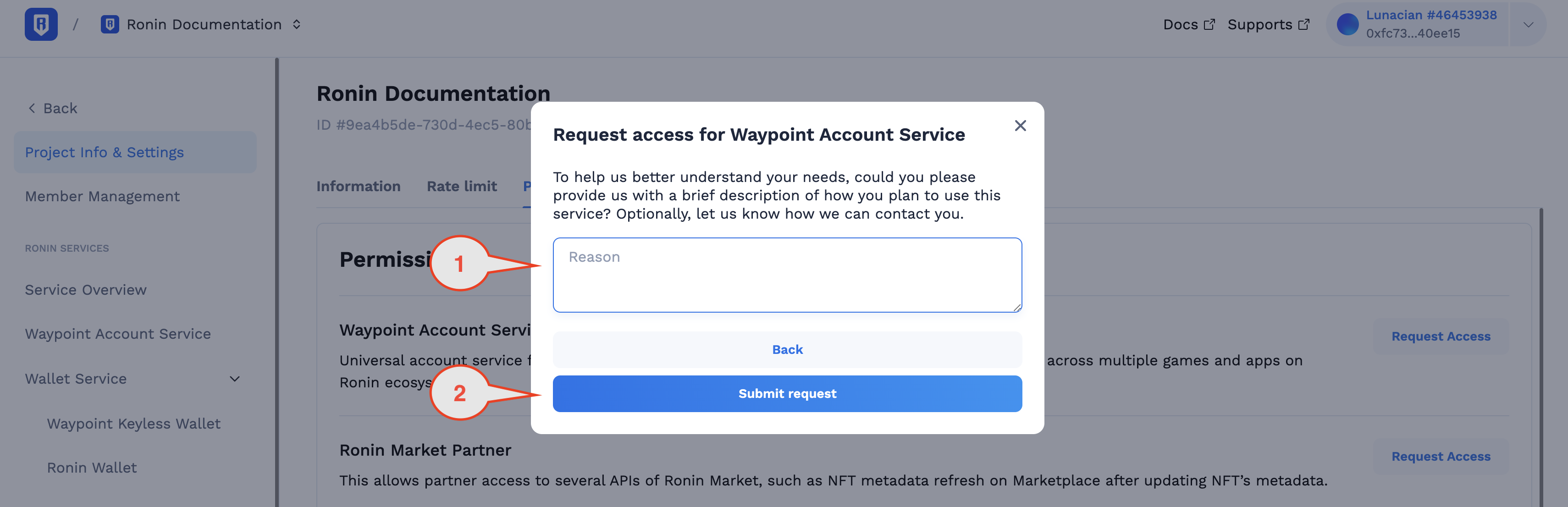Close the Request access dialog
The width and height of the screenshot is (1568, 507).
click(x=1020, y=126)
